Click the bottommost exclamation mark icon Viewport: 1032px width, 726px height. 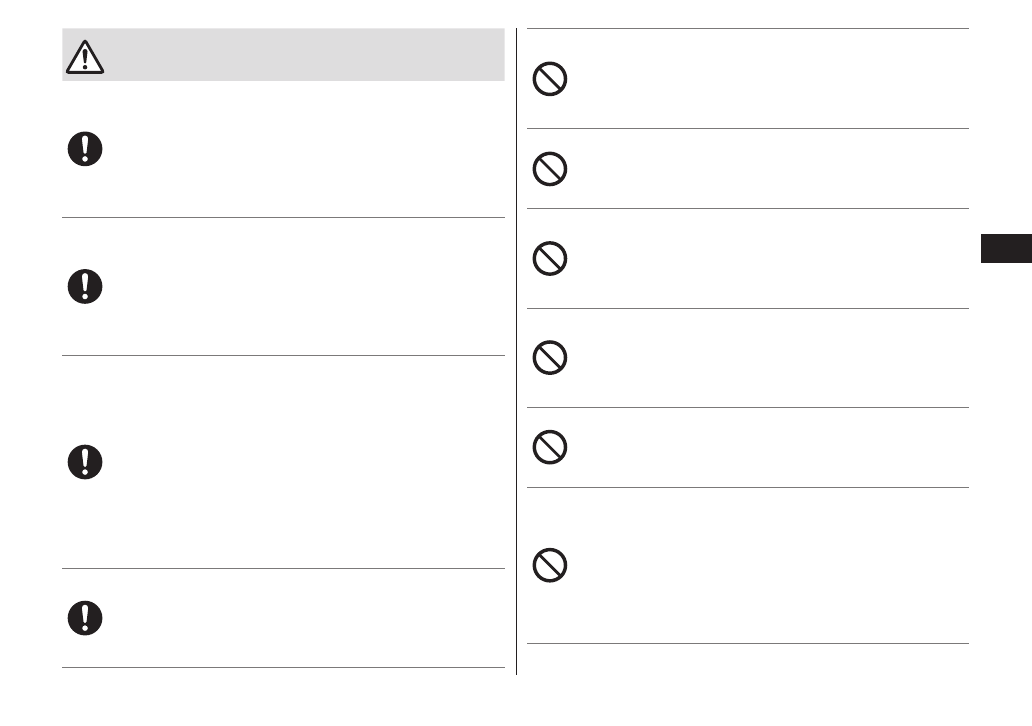point(85,618)
